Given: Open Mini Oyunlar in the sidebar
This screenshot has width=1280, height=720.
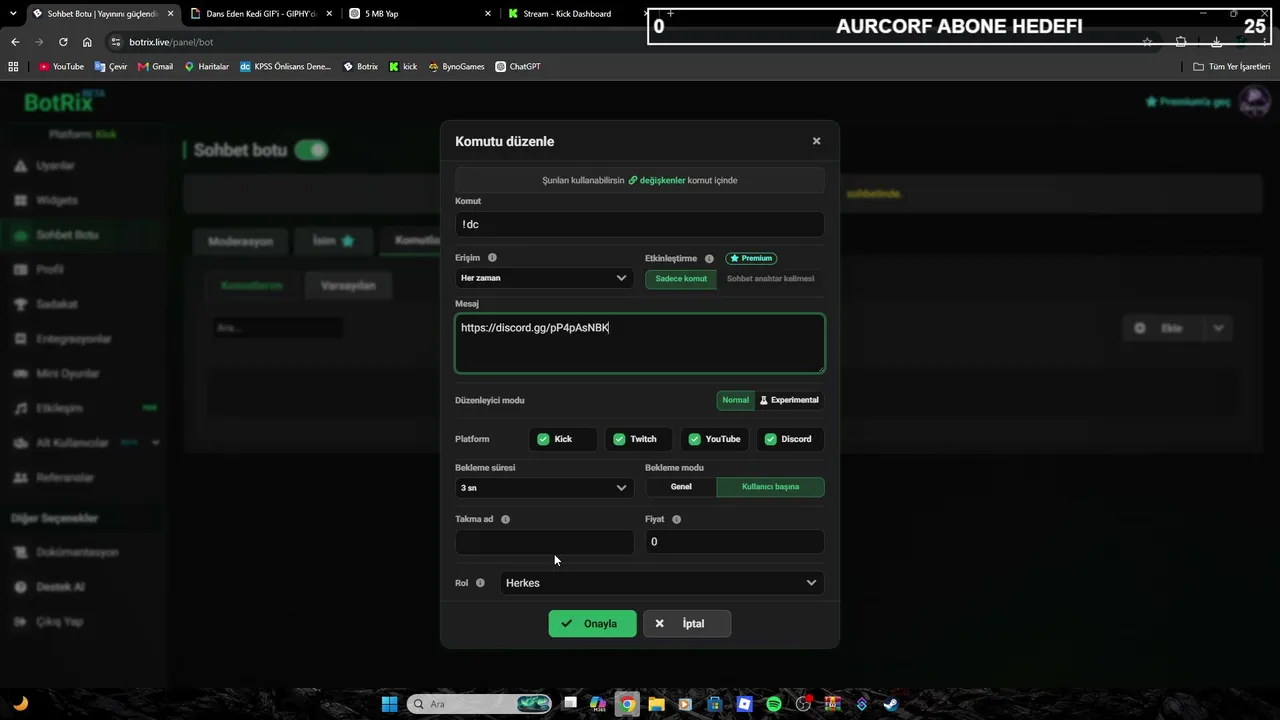Looking at the screenshot, I should coord(68,374).
